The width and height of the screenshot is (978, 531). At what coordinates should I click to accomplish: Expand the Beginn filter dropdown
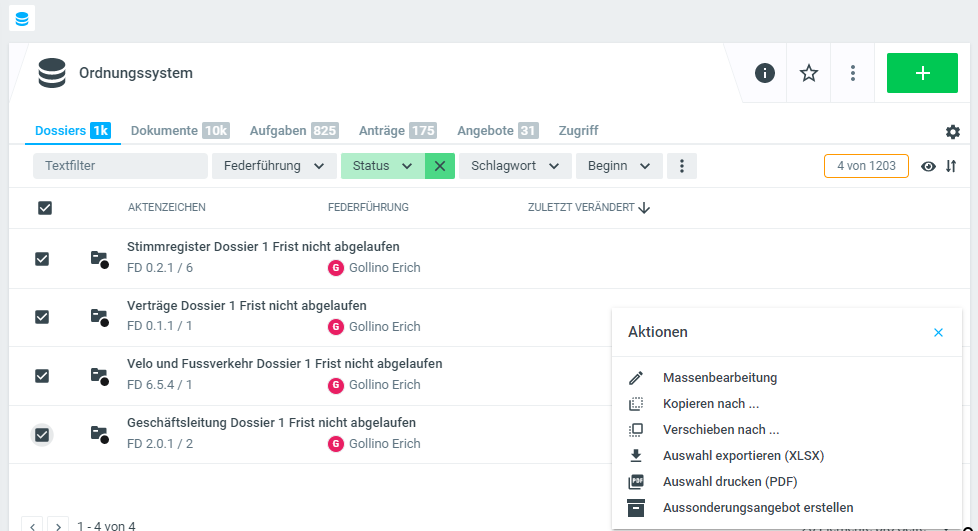[618, 166]
